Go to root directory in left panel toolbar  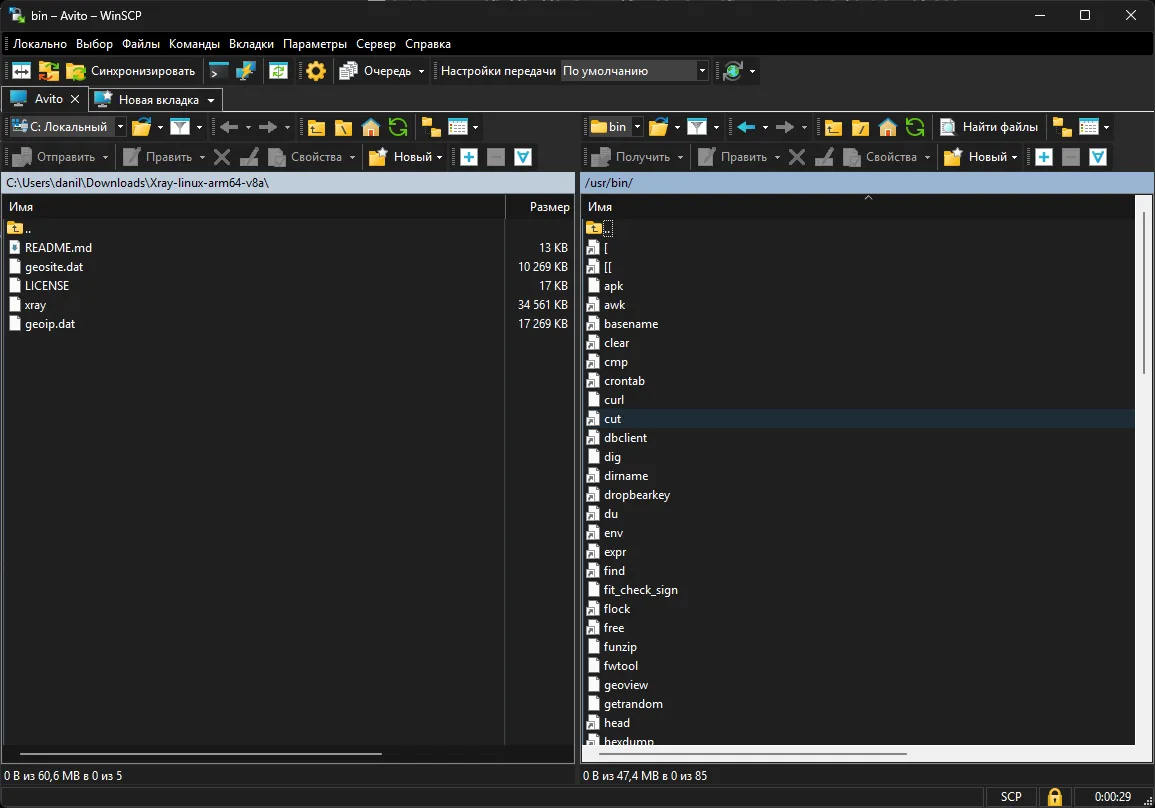[x=343, y=127]
